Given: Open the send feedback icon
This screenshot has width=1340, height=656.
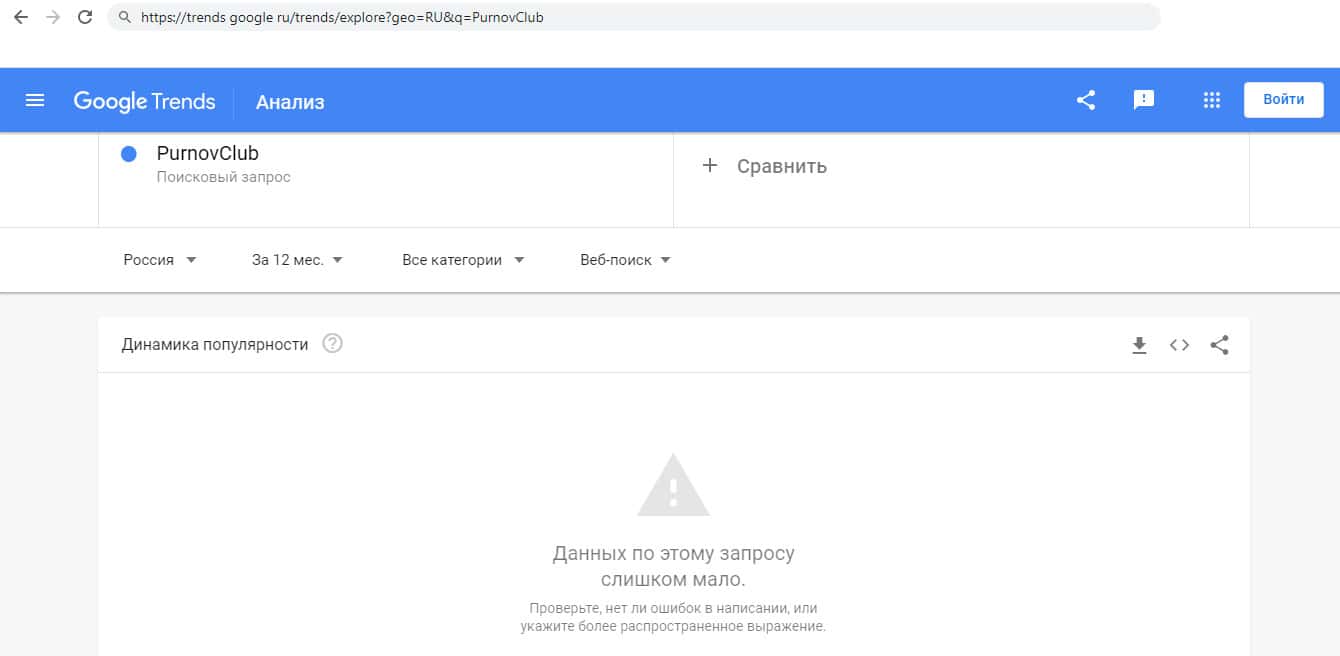Looking at the screenshot, I should click(x=1143, y=100).
